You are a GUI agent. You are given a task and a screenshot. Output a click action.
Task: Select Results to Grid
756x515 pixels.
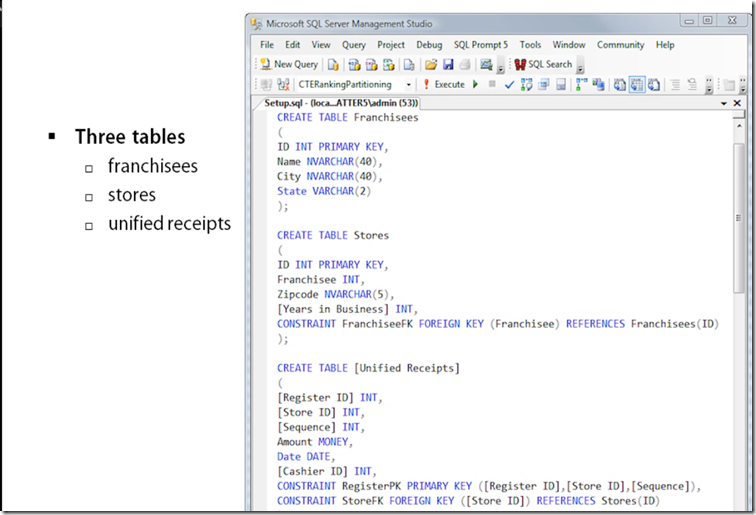click(637, 85)
